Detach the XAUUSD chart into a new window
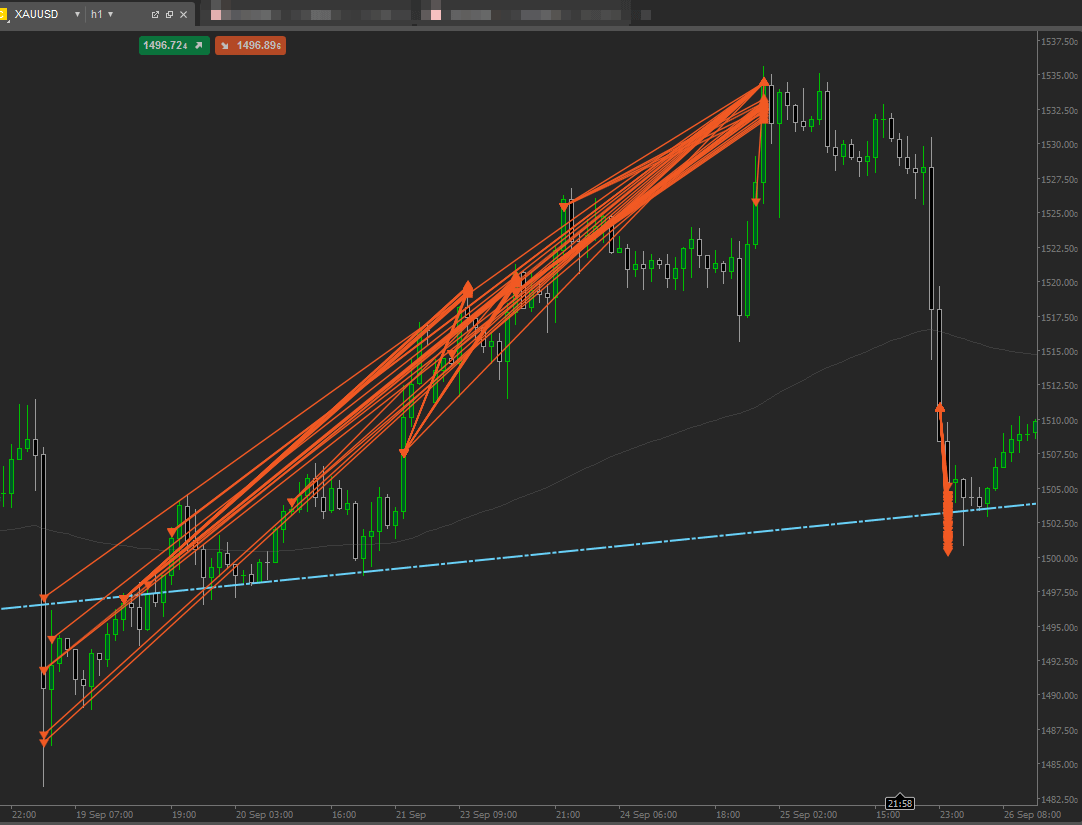Image resolution: width=1082 pixels, height=825 pixels. [155, 14]
